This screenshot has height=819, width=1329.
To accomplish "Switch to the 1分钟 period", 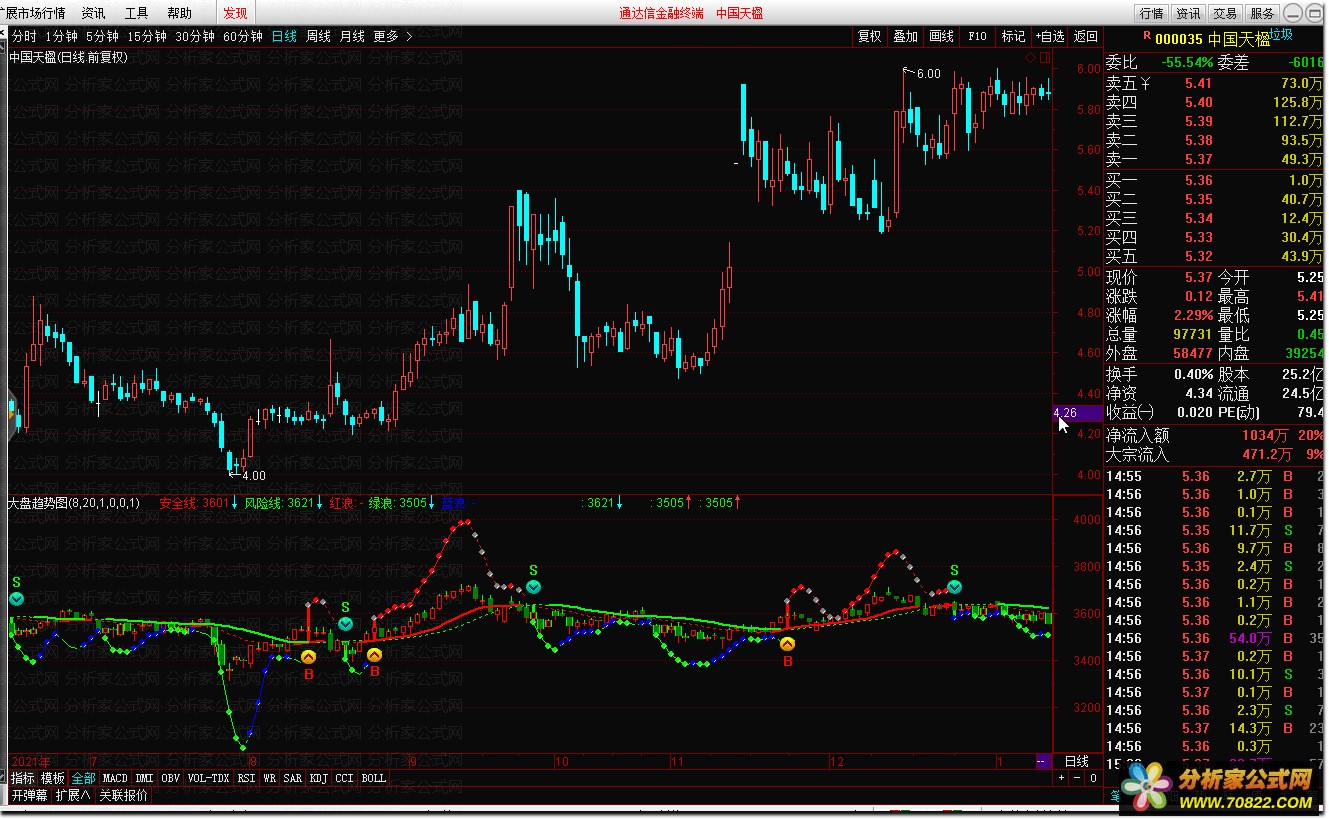I will point(62,36).
